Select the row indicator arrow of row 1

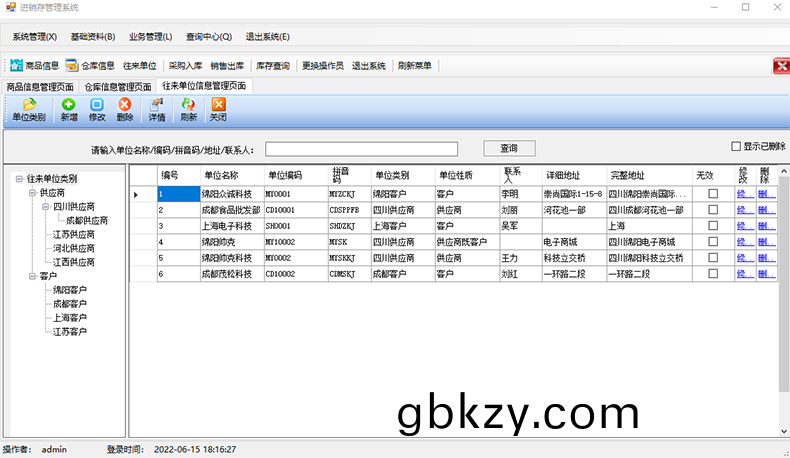[136, 194]
